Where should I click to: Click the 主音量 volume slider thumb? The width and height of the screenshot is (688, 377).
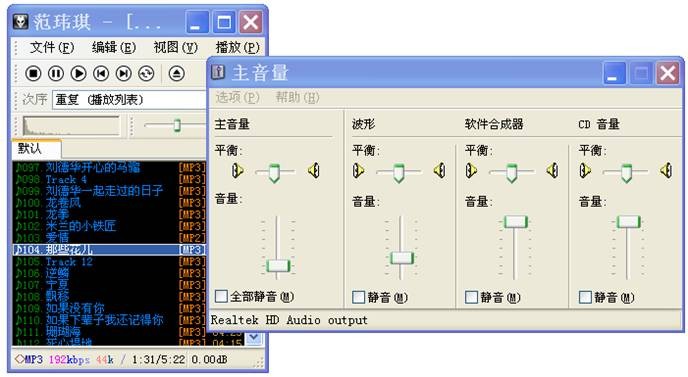278,266
